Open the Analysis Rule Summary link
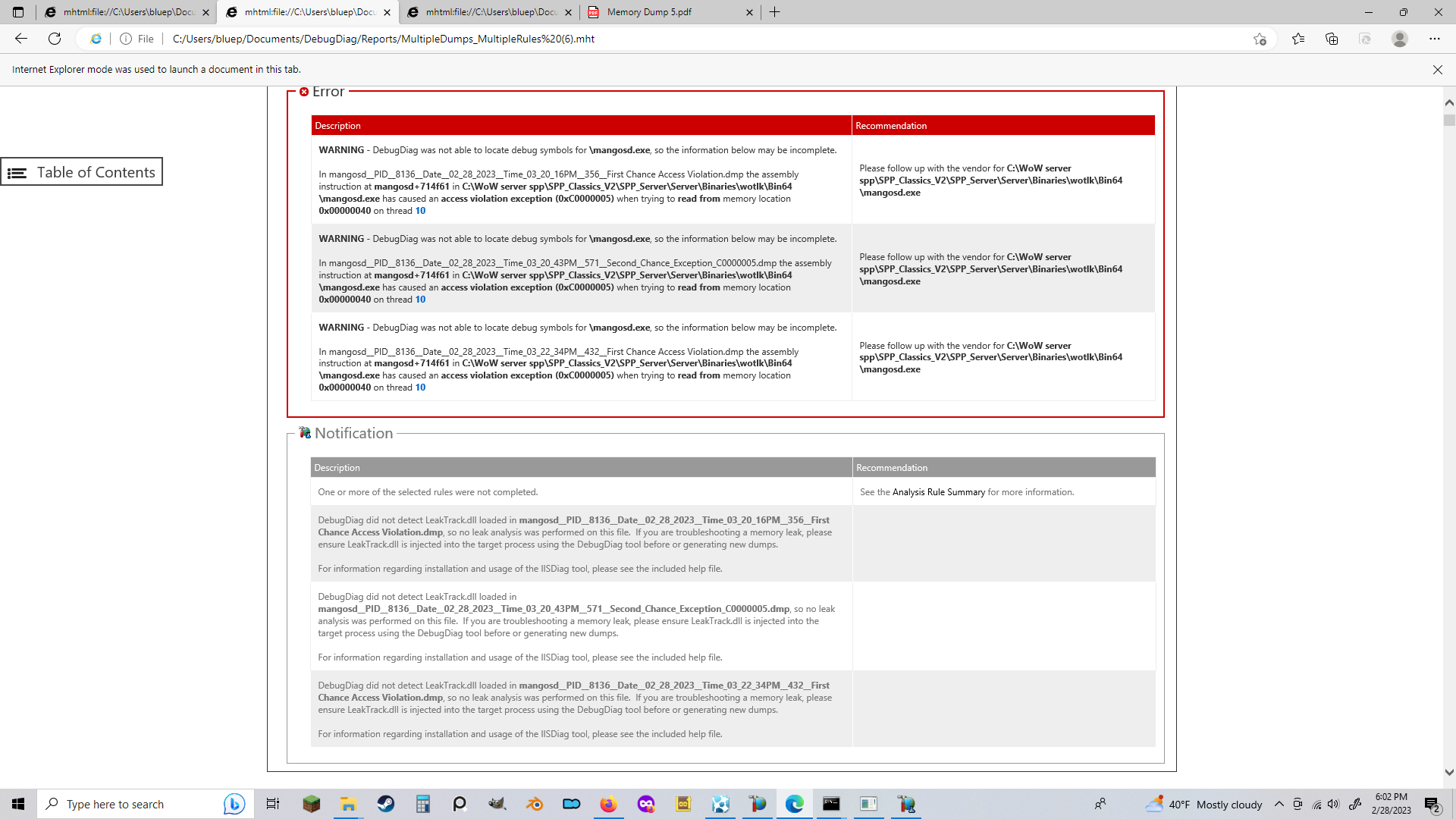Viewport: 1456px width, 819px height. (x=939, y=491)
